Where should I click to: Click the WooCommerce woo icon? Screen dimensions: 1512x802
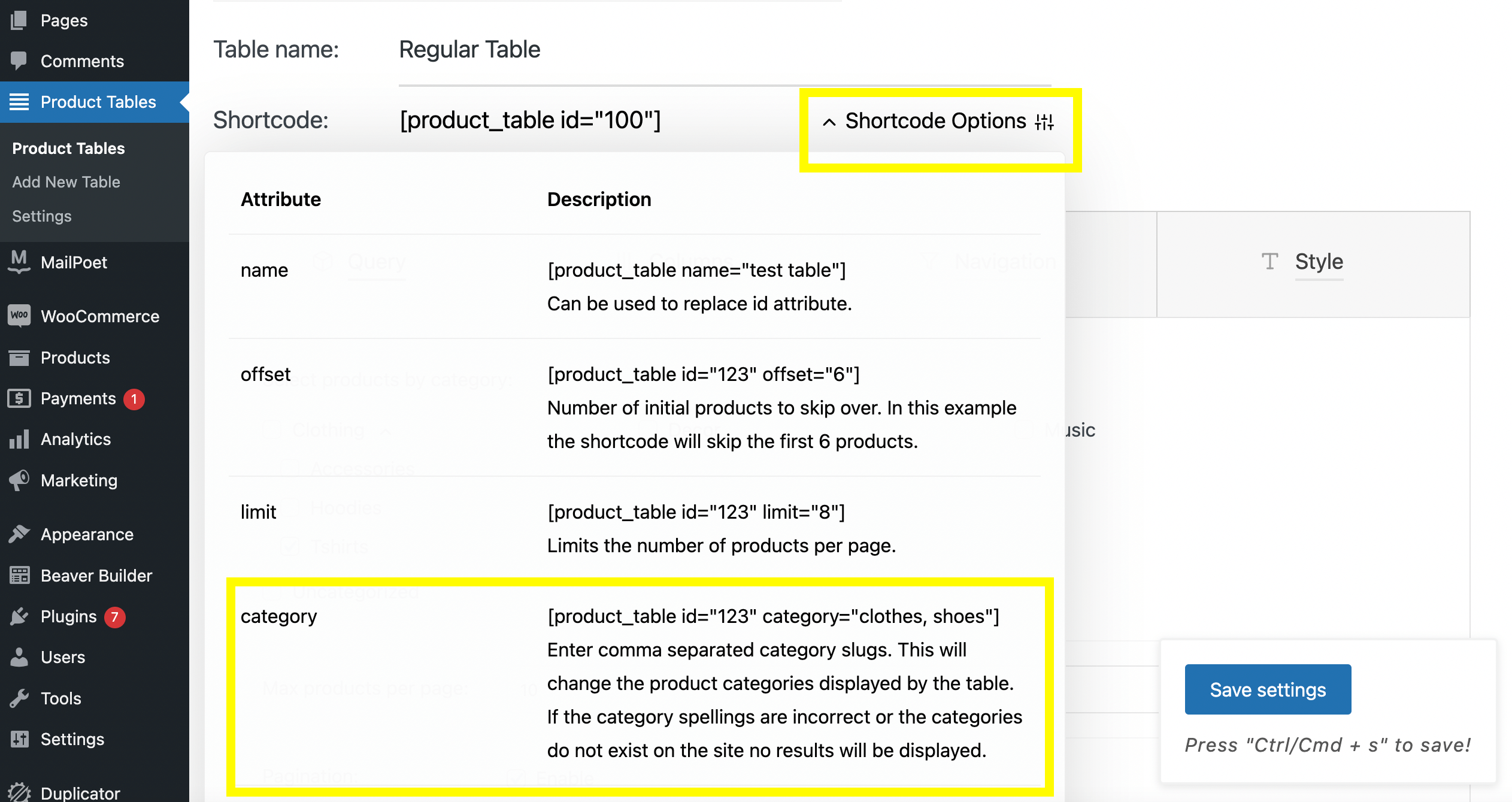(x=19, y=316)
